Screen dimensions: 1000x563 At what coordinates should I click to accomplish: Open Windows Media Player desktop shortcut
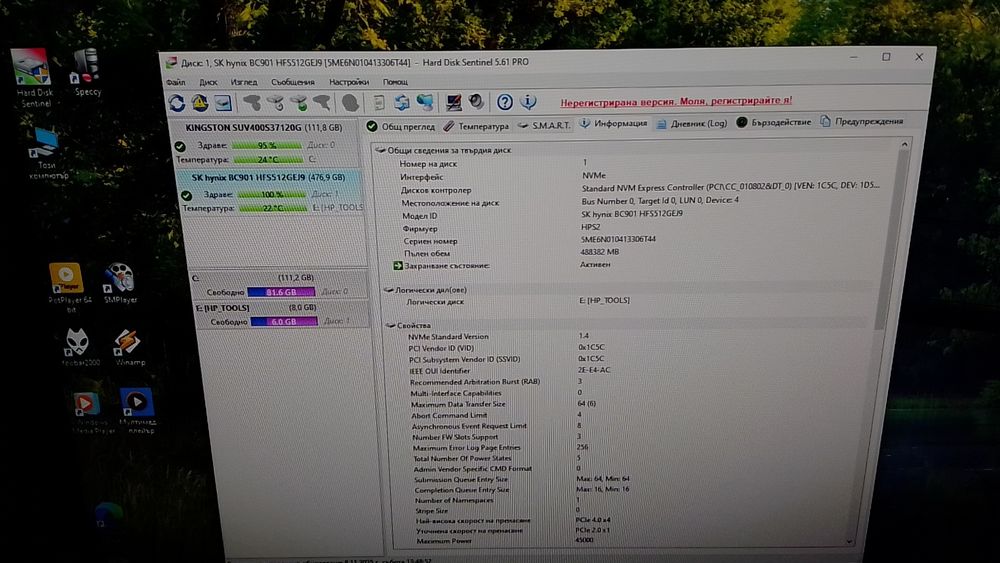click(x=90, y=411)
